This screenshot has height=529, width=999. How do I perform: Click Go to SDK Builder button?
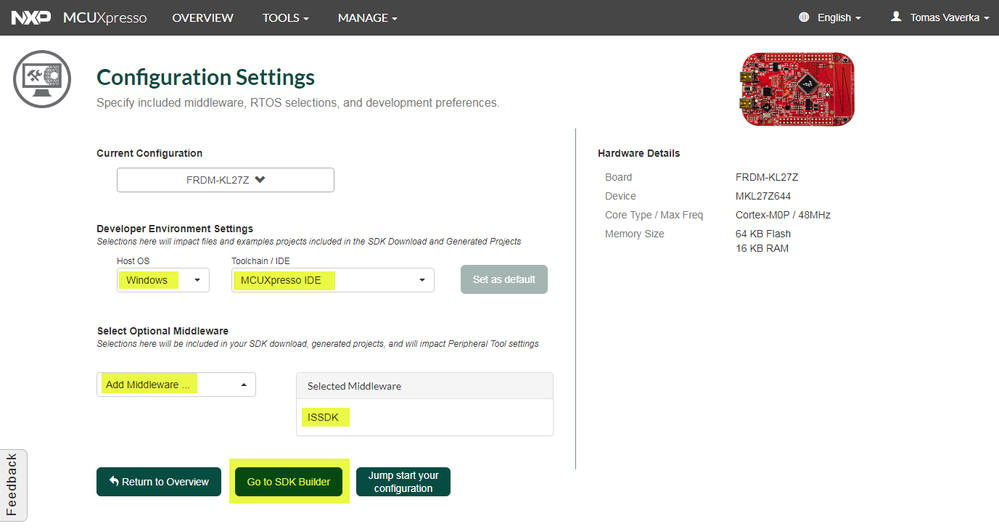[289, 482]
